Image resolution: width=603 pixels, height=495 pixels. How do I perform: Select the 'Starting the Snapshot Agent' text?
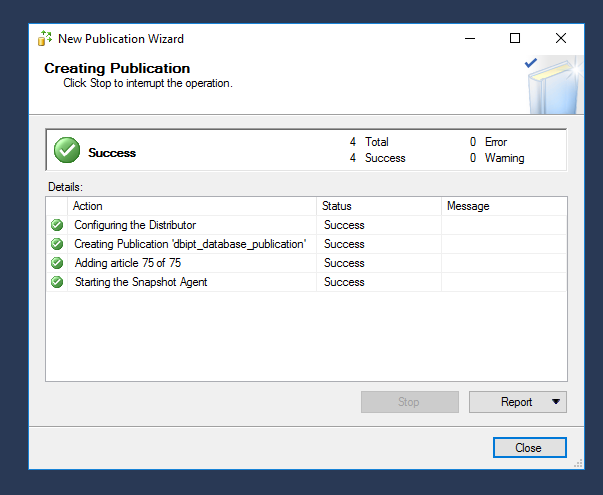(141, 282)
